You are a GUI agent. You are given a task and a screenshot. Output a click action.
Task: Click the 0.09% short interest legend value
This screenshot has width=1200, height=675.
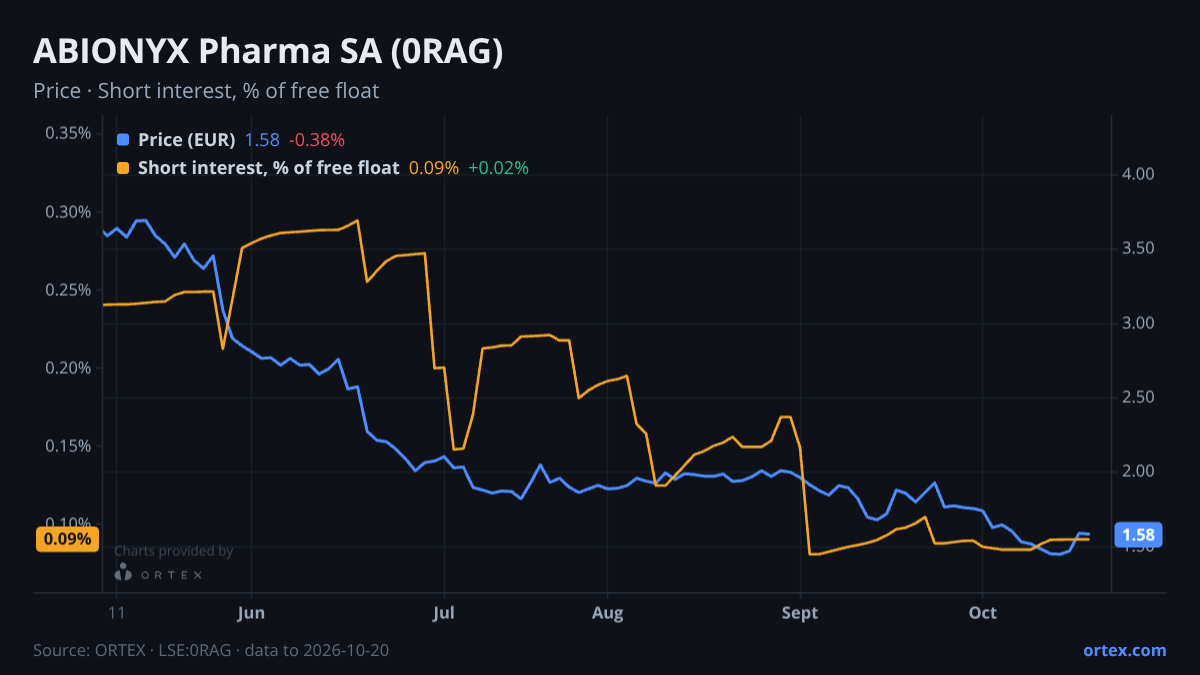pos(434,168)
